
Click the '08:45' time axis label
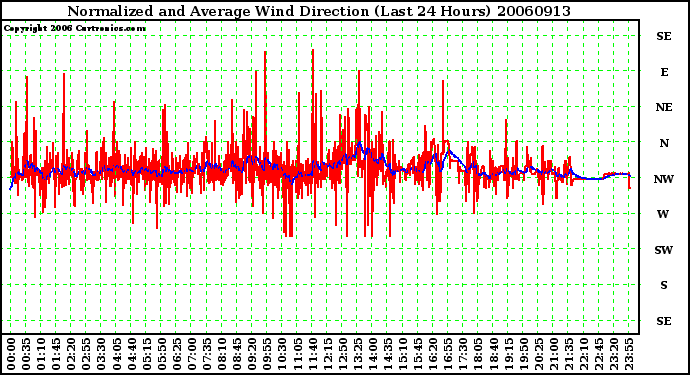(237, 354)
